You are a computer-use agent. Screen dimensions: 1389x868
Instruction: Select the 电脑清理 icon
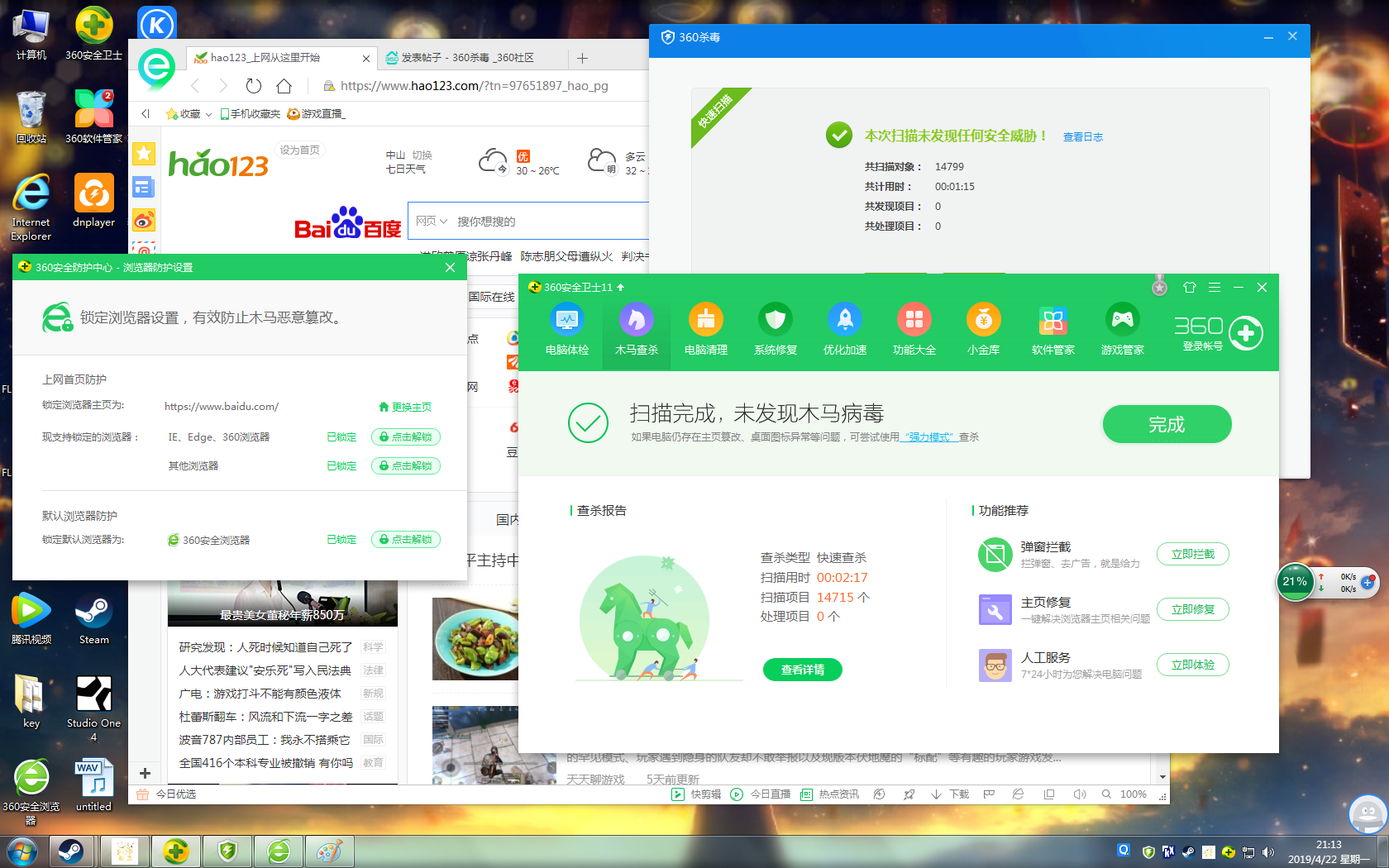[x=705, y=329]
